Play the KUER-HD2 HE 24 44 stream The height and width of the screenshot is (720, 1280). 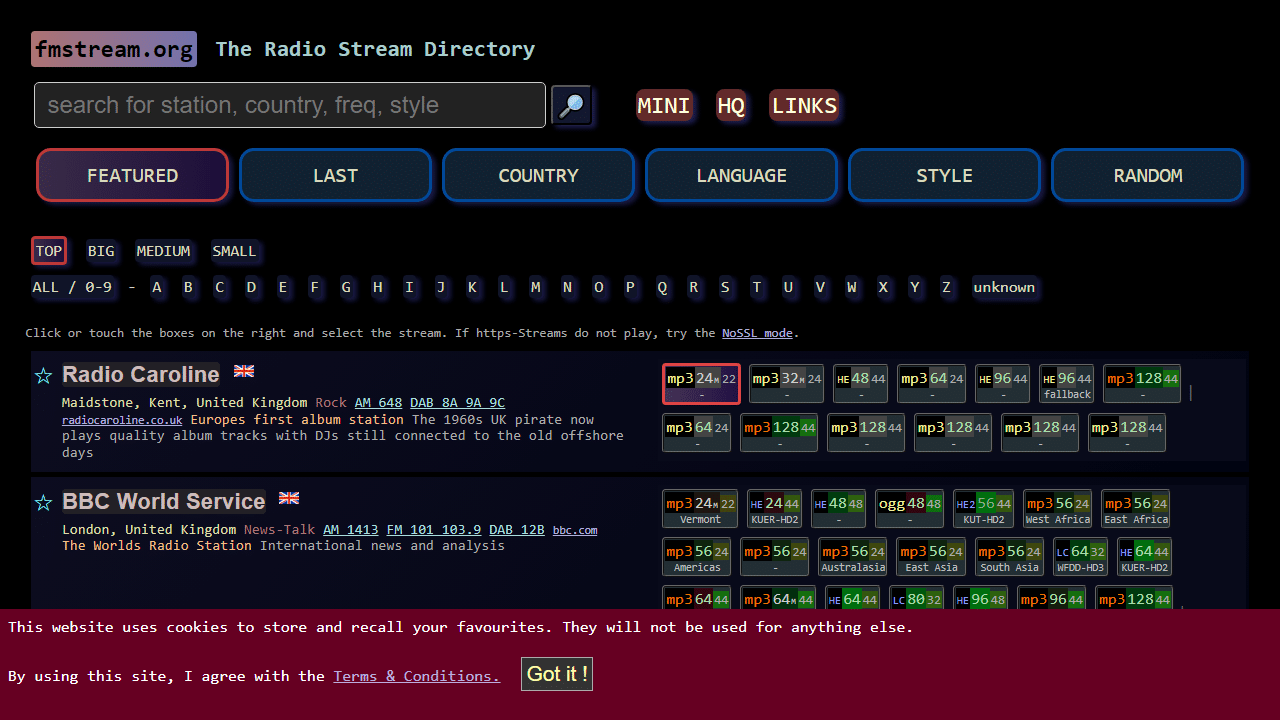775,509
